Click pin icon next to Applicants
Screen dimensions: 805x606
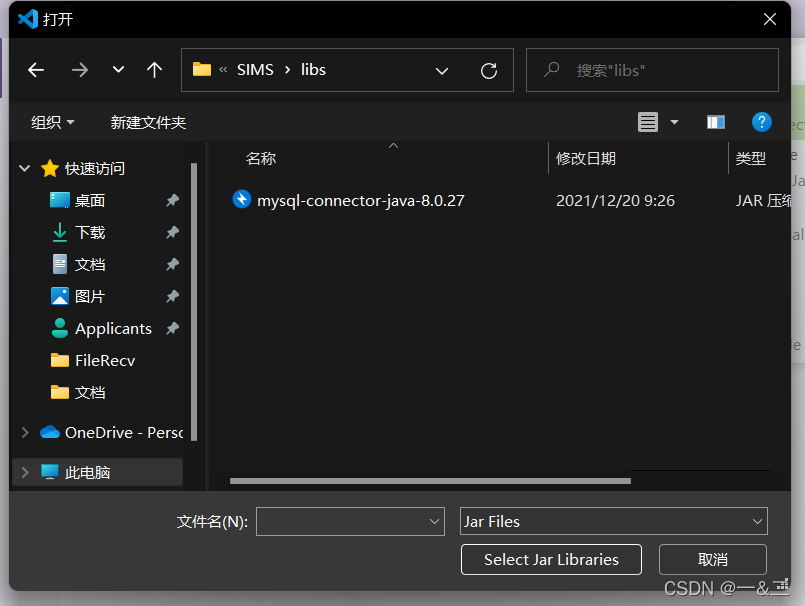click(172, 328)
